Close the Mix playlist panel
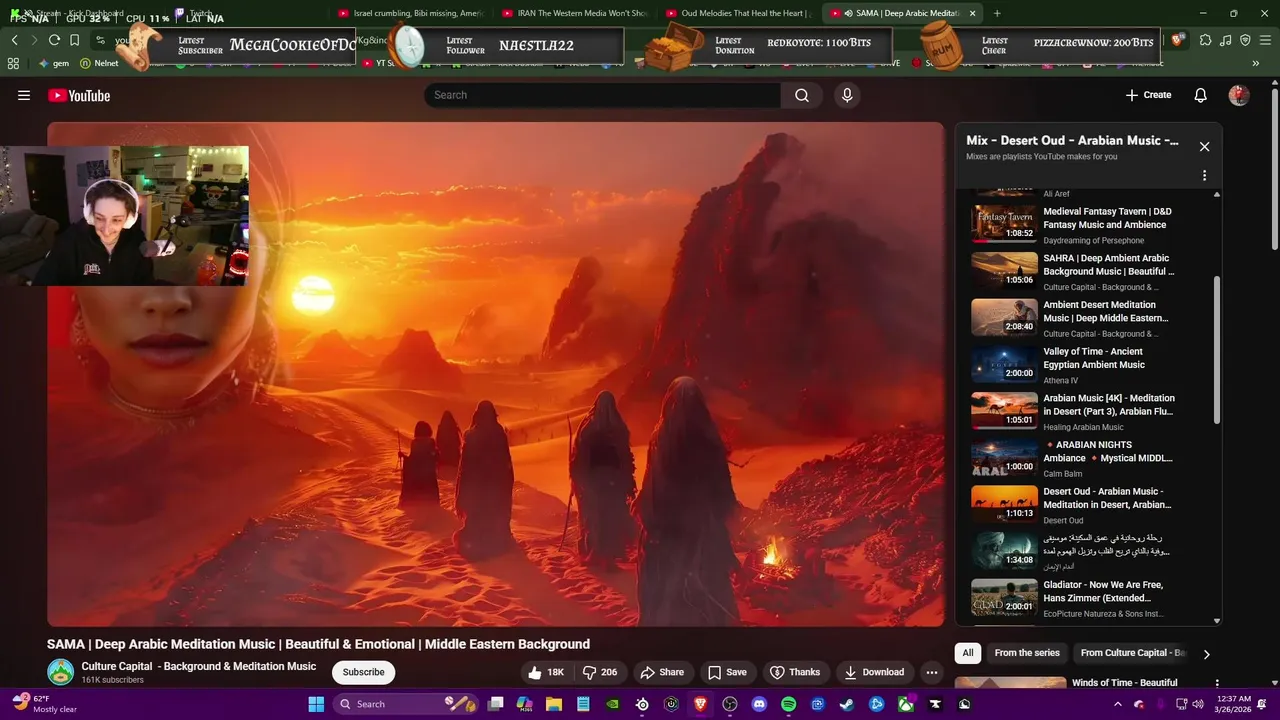 tap(1204, 146)
